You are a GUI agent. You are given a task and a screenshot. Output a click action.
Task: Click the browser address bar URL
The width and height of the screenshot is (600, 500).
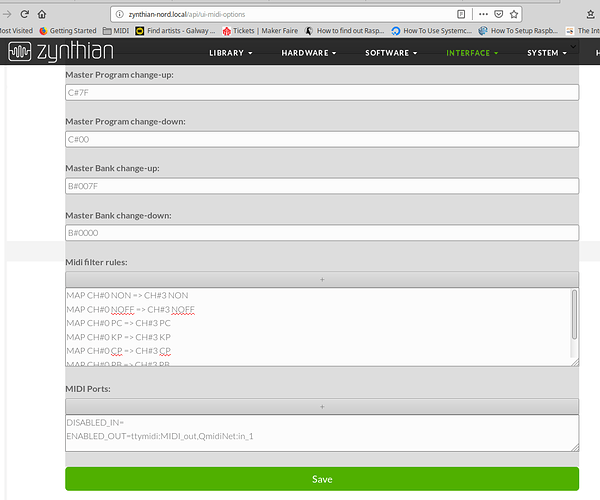(x=187, y=15)
